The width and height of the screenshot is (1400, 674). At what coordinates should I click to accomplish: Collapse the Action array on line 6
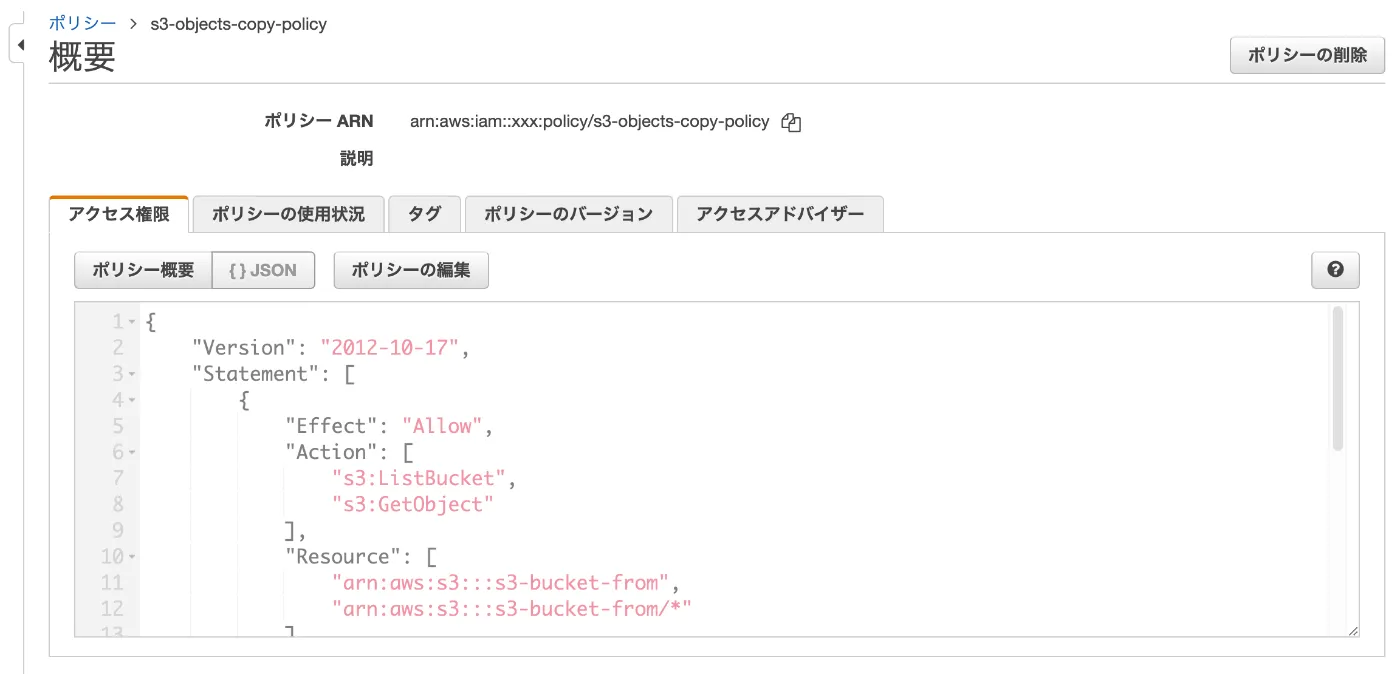[x=132, y=452]
